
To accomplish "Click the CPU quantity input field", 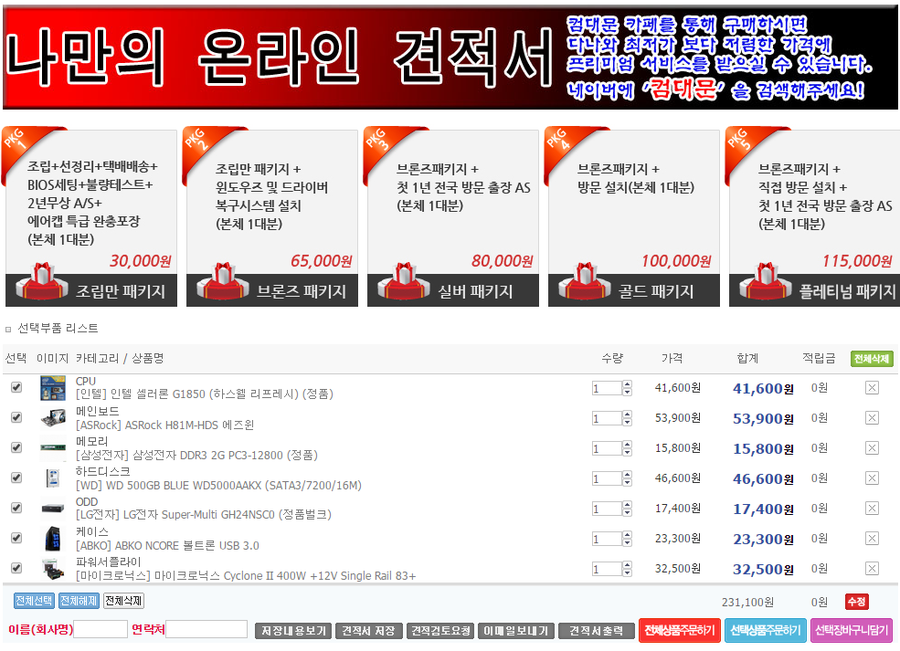I will 607,389.
